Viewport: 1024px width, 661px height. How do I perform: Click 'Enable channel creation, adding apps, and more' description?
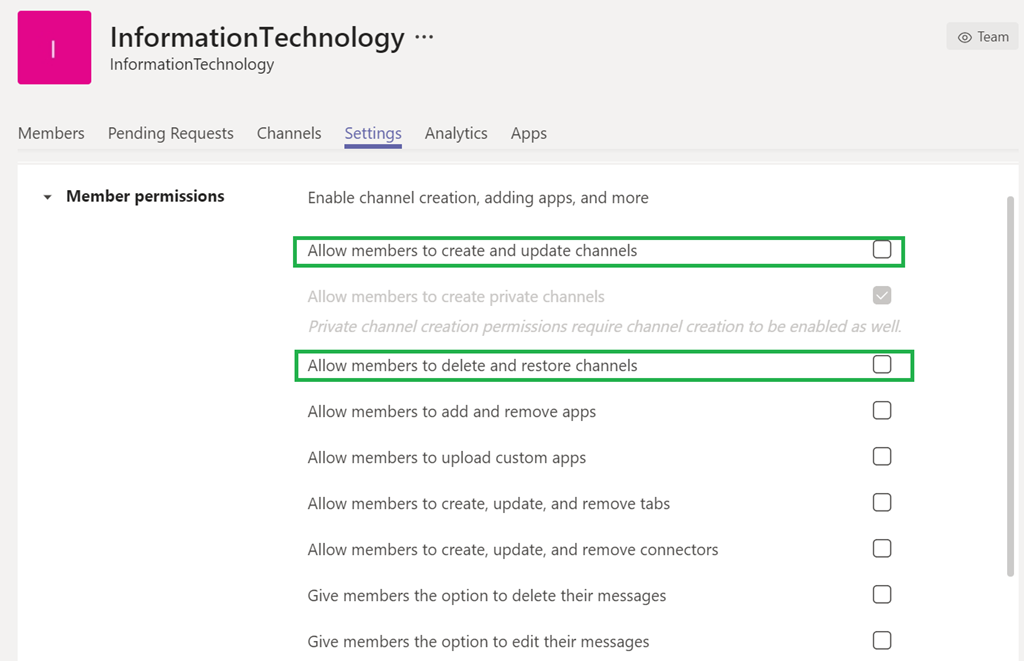click(478, 198)
